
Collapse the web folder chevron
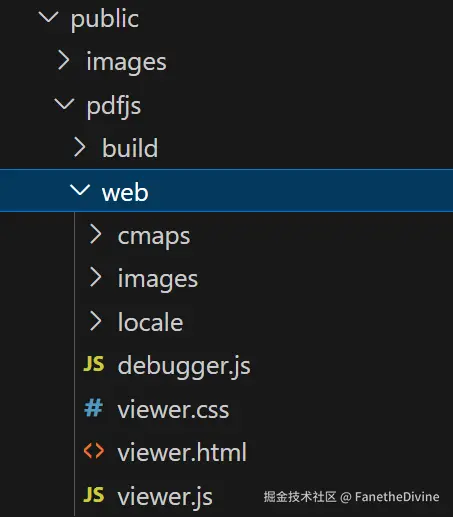click(80, 190)
